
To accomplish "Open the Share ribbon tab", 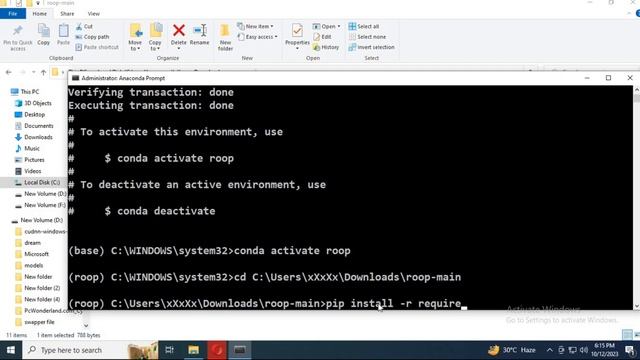I will tap(67, 13).
